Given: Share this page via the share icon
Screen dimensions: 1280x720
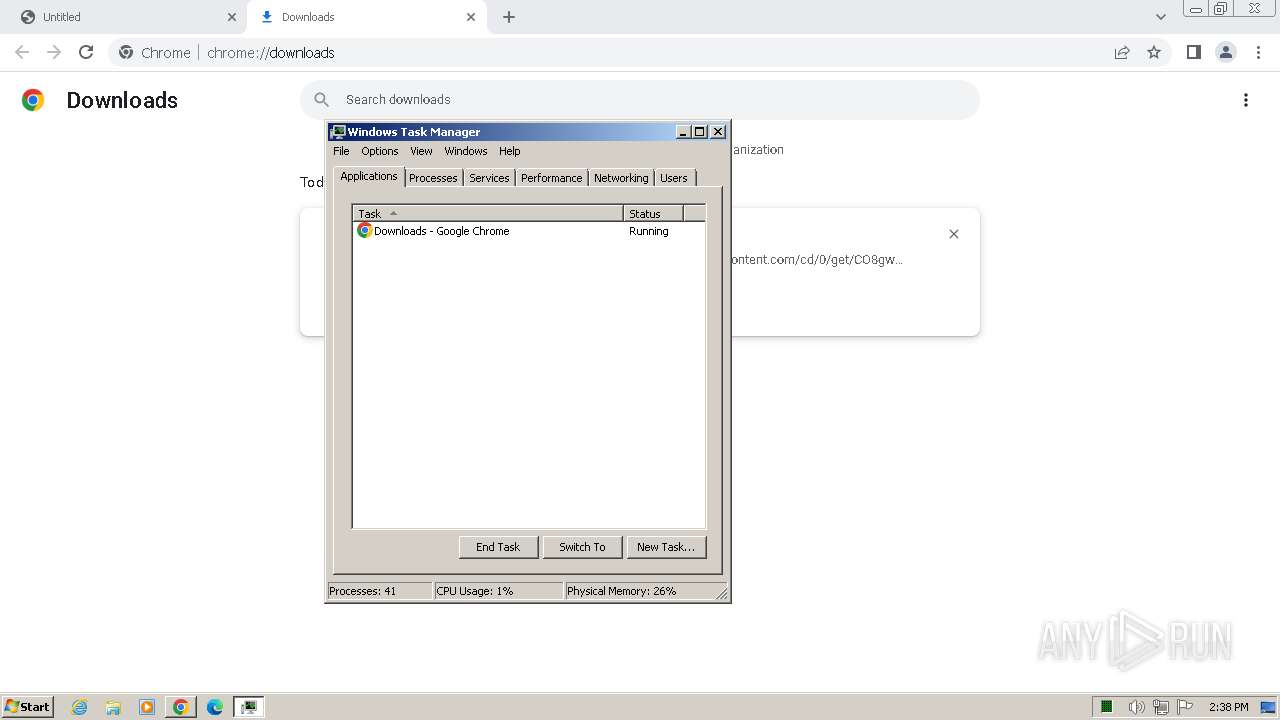Looking at the screenshot, I should tap(1122, 52).
